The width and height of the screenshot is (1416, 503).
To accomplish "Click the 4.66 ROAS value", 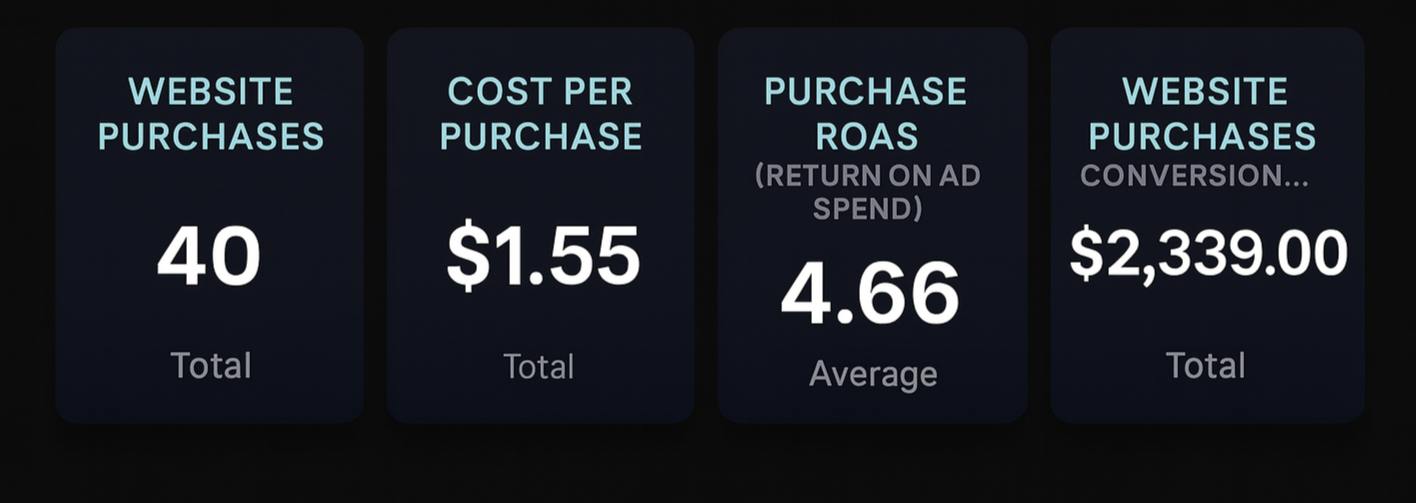I will [870, 294].
